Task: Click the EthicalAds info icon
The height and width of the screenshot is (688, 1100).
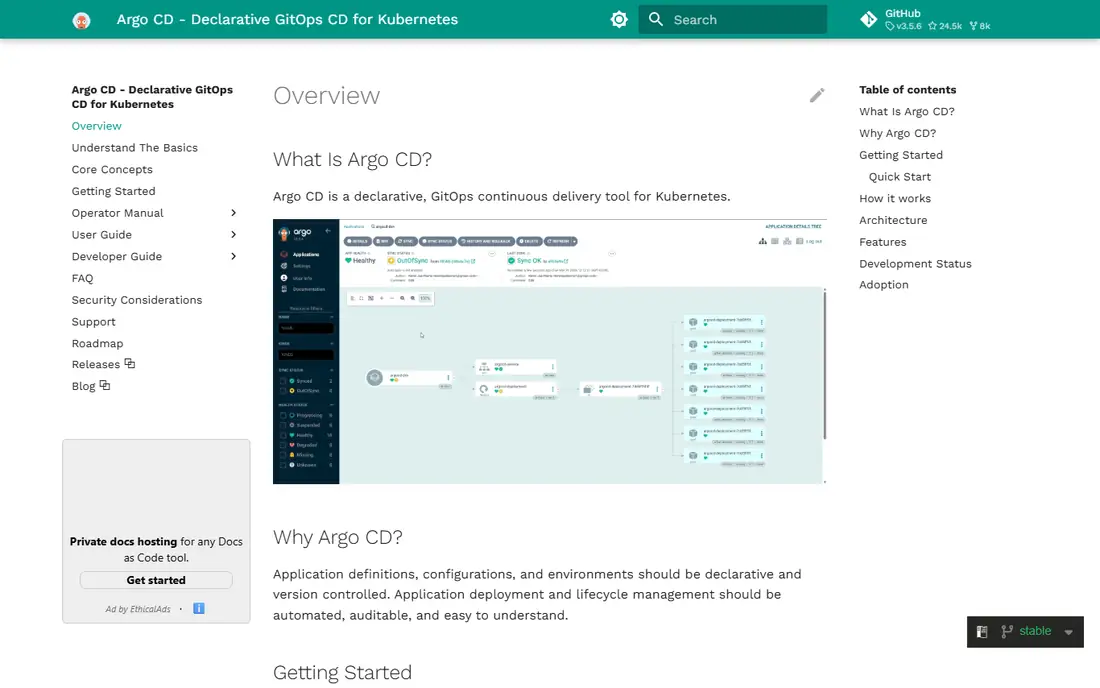Action: [199, 609]
